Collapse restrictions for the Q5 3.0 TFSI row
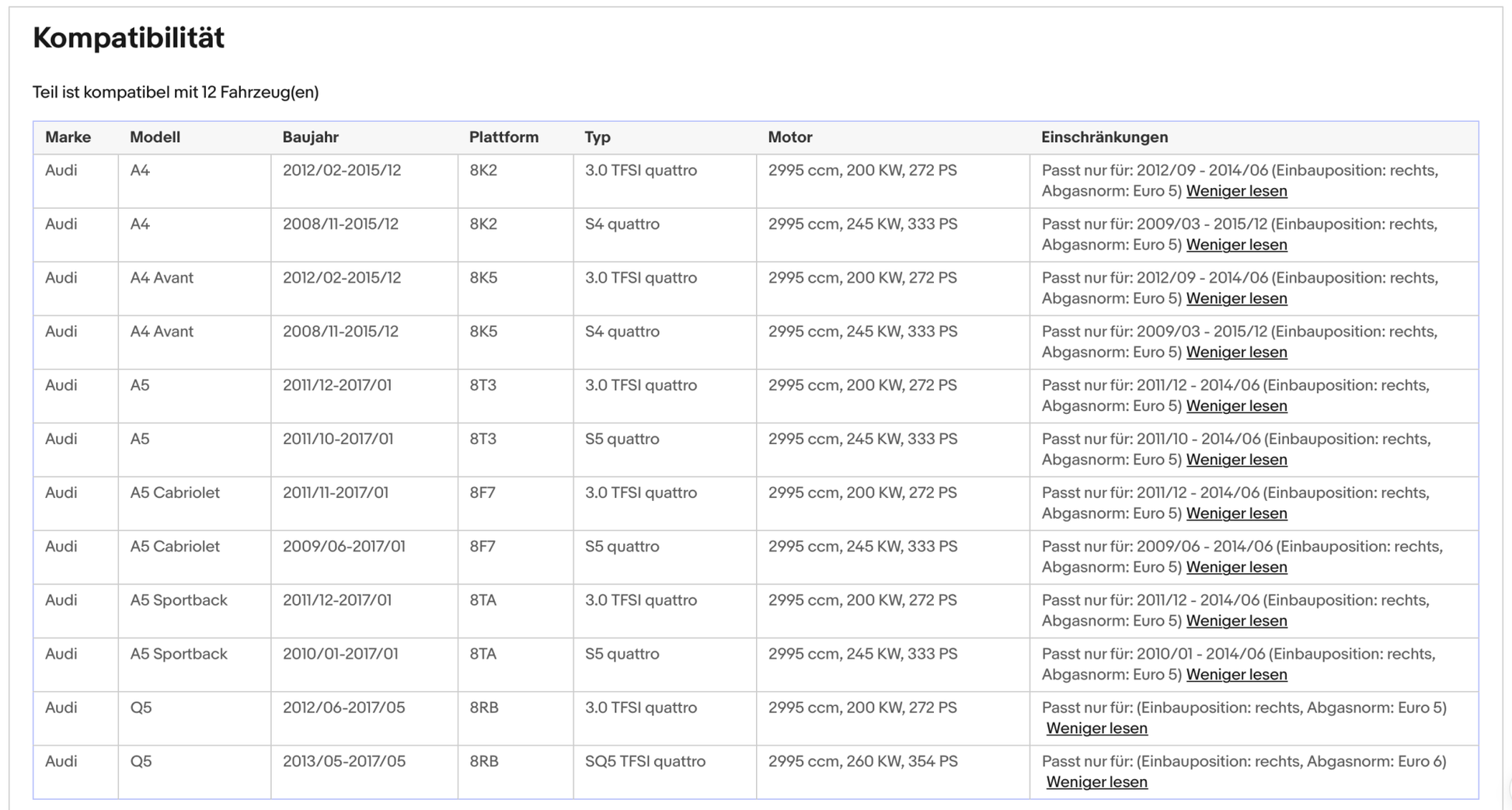 [x=1096, y=728]
